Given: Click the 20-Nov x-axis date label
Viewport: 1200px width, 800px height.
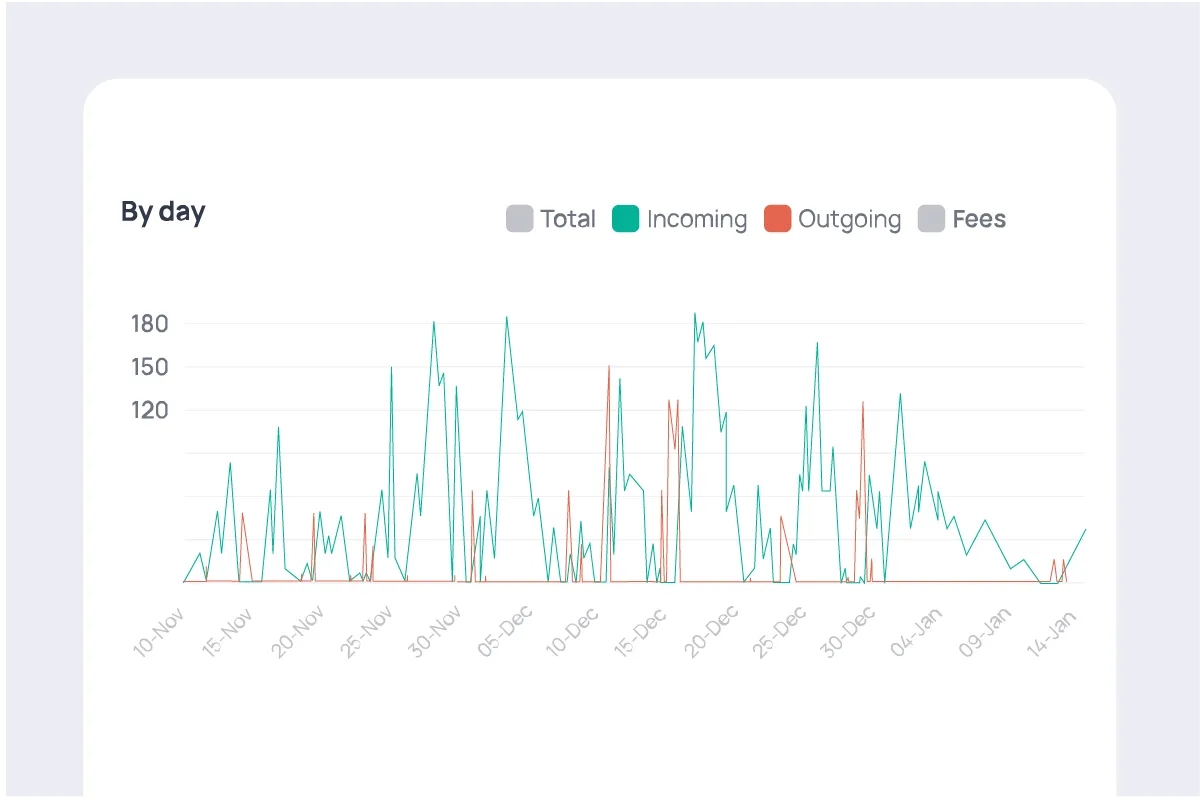Looking at the screenshot, I should (x=296, y=630).
